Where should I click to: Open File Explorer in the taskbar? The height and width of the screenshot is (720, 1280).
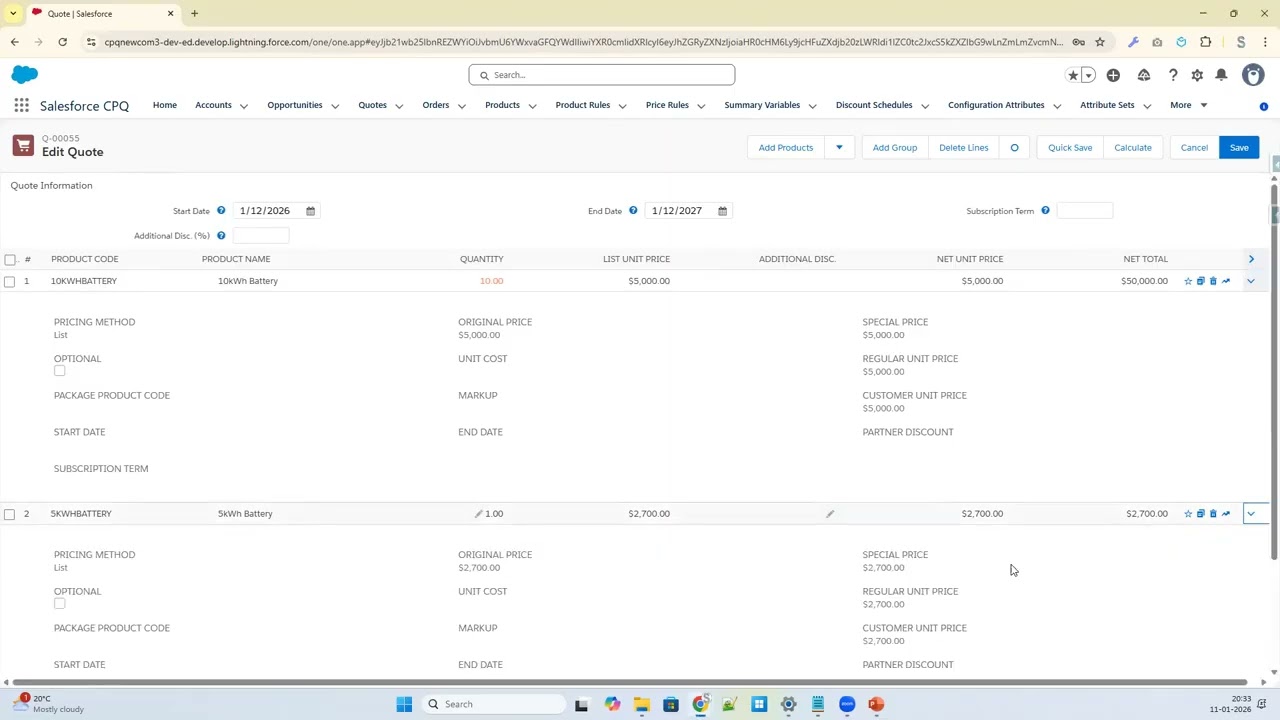point(641,704)
